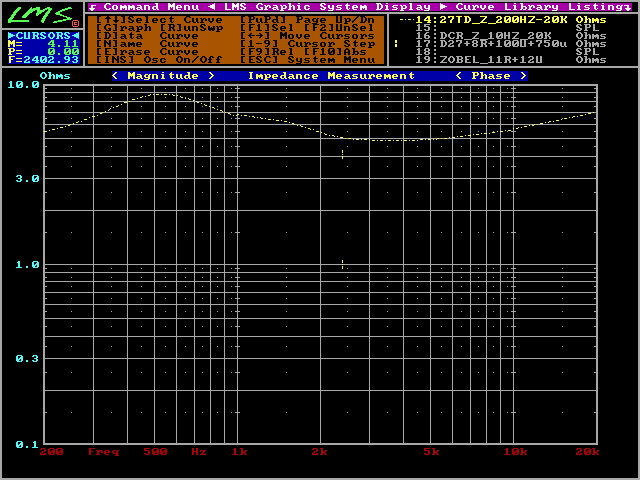Select the LMS Graphic System Display title
The image size is (640, 480).
coord(327,7)
